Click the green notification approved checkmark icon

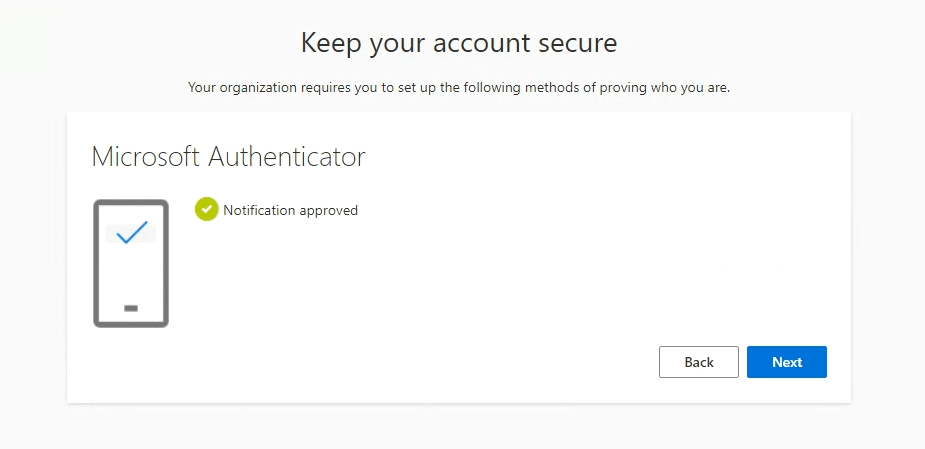click(x=207, y=209)
